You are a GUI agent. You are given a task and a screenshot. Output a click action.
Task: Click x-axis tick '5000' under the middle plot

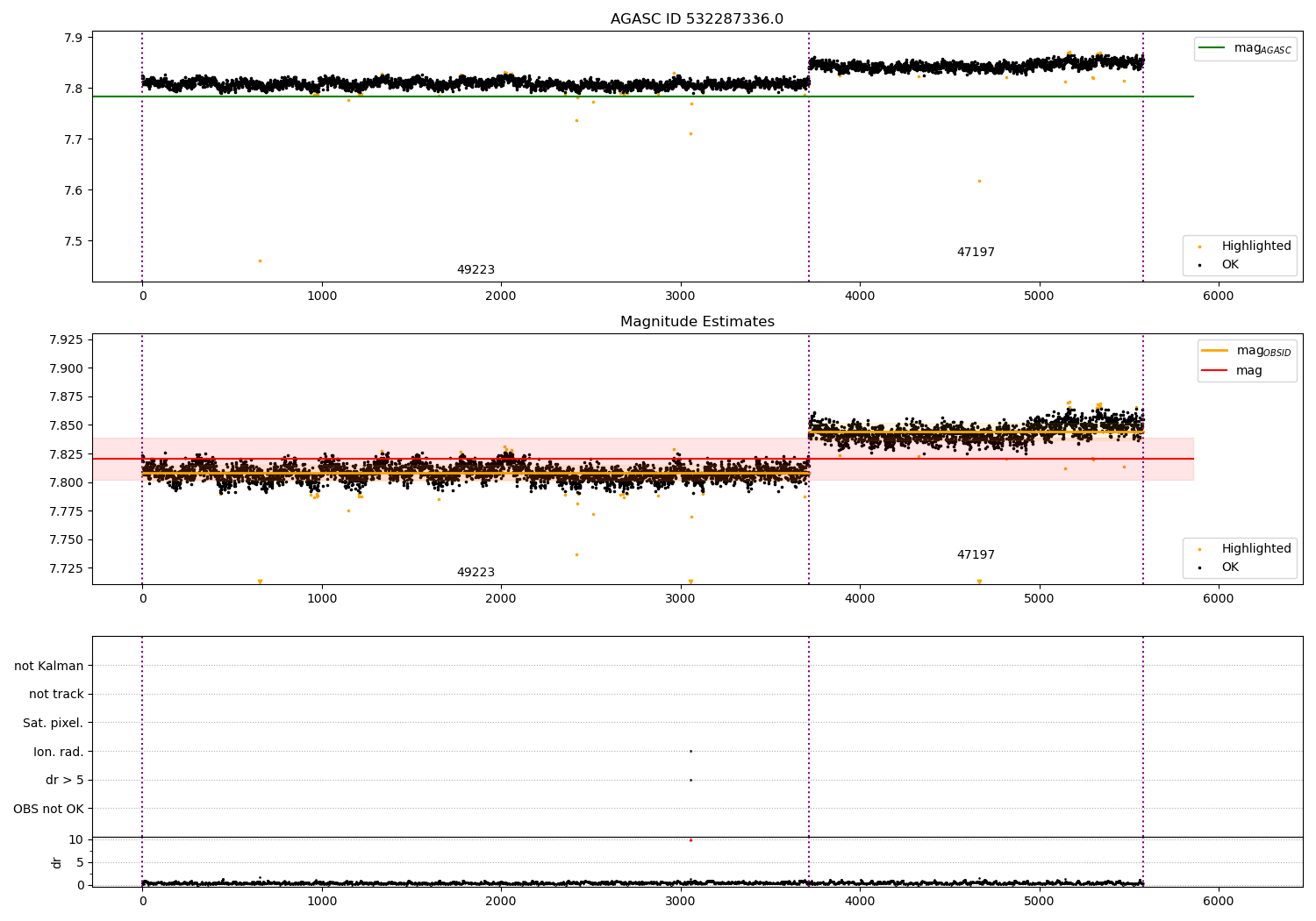(1040, 599)
